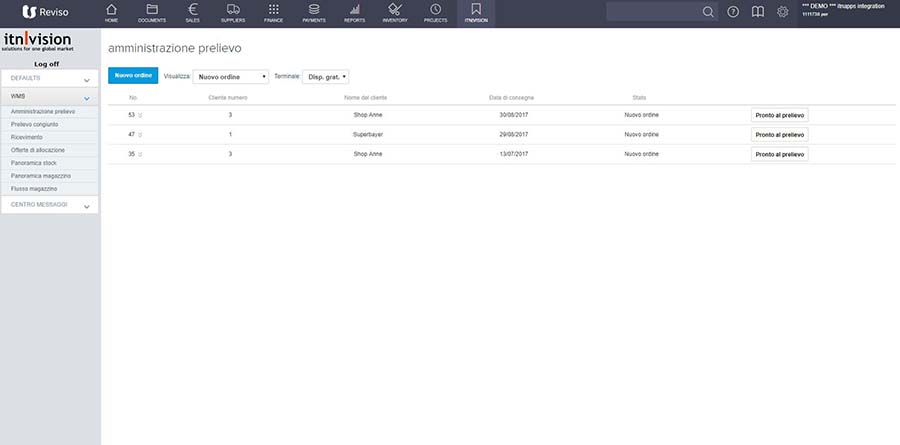
Task: Open the Home section icon
Action: click(111, 12)
